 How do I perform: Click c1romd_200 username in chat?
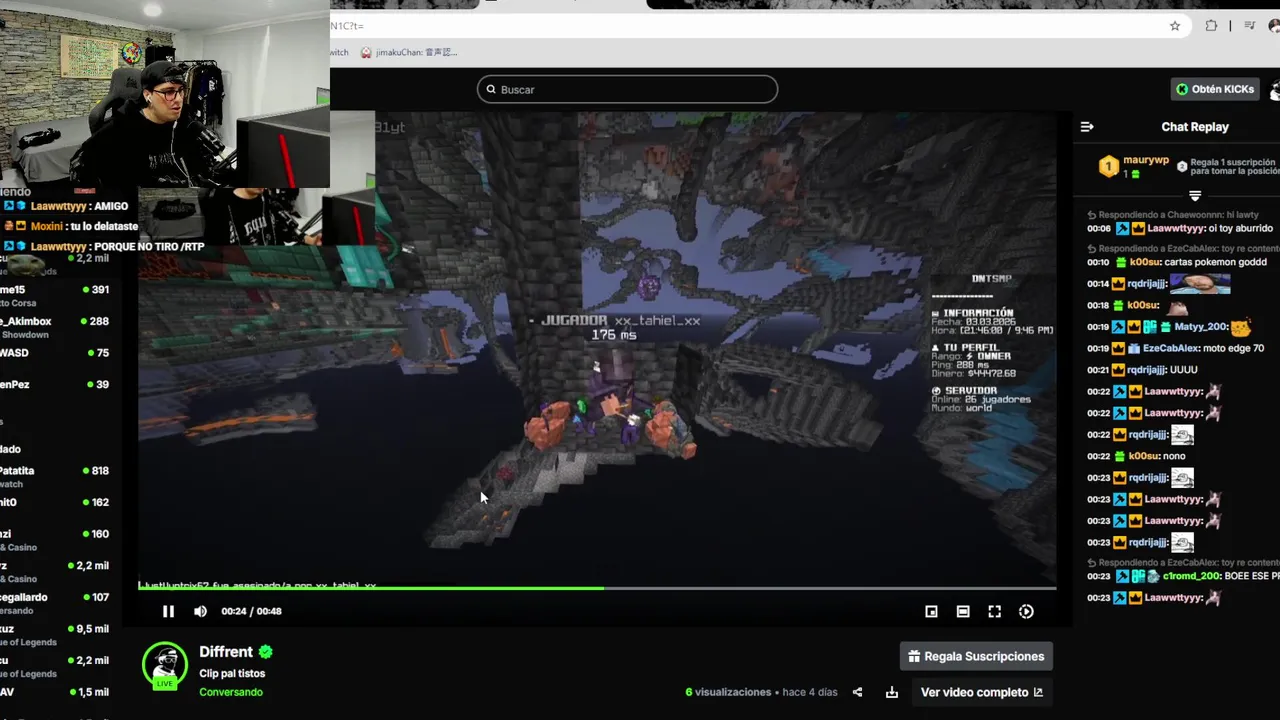tap(1191, 576)
